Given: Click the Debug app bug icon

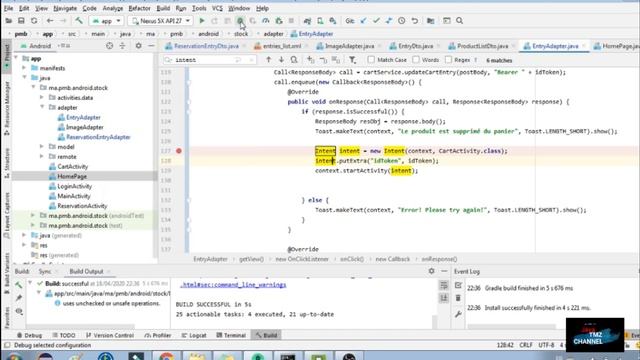Looking at the screenshot, I should (240, 21).
